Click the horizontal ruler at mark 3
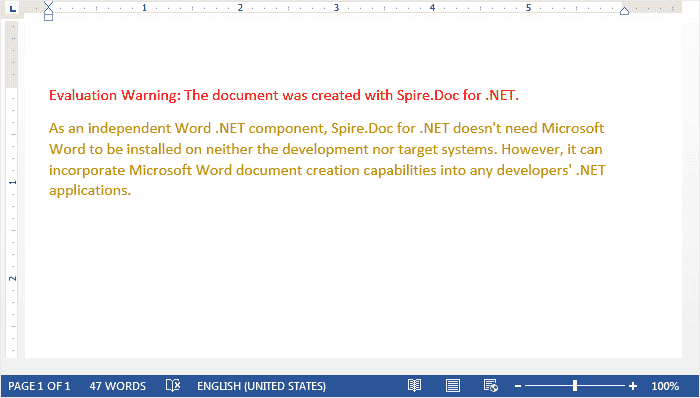 [336, 8]
